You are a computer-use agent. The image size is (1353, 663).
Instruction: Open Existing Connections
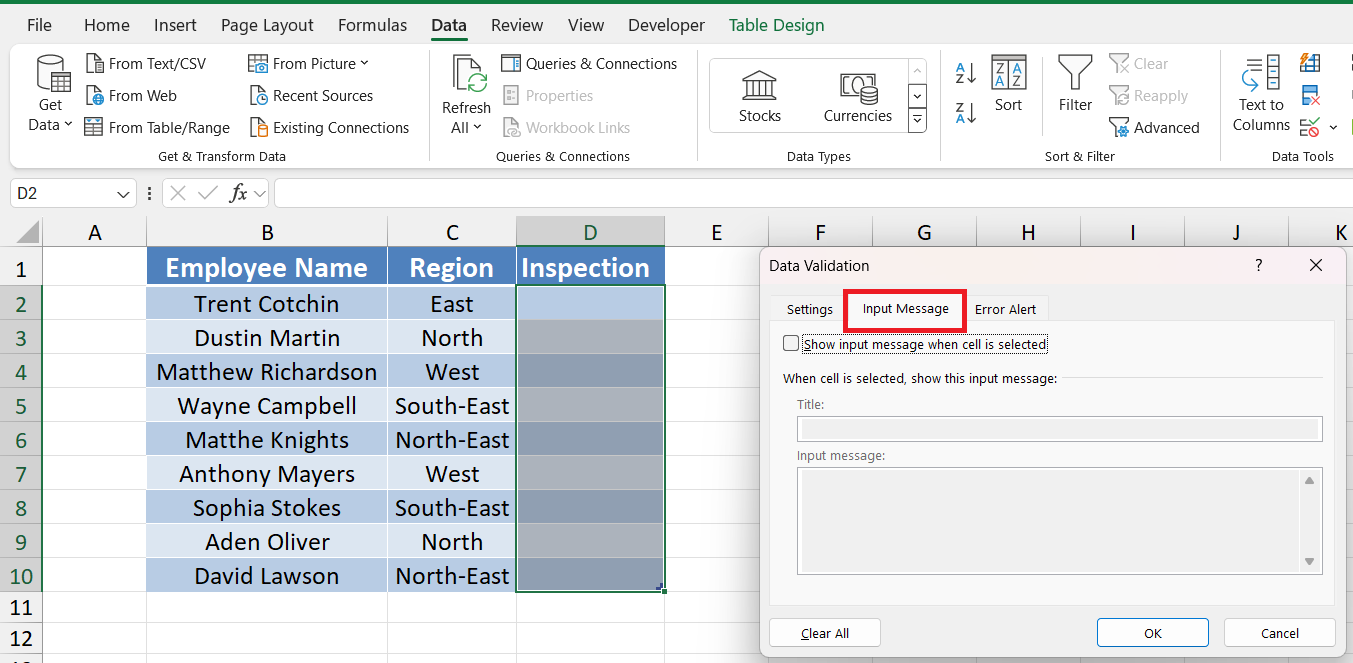328,128
